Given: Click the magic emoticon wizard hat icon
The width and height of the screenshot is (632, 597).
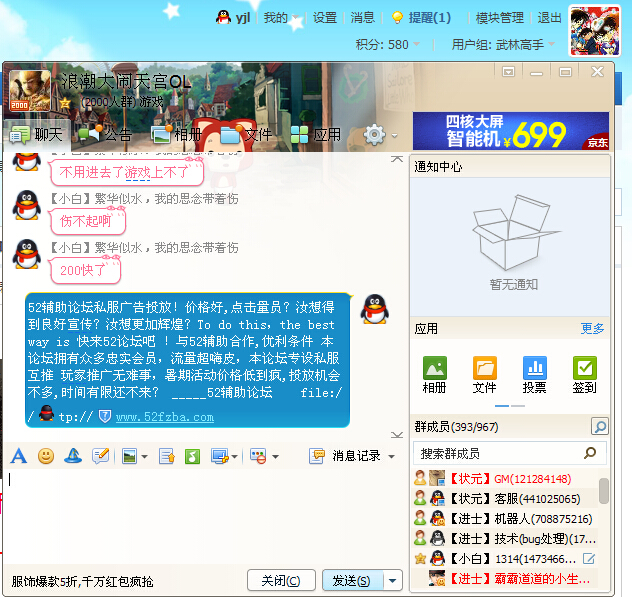Looking at the screenshot, I should (x=73, y=456).
